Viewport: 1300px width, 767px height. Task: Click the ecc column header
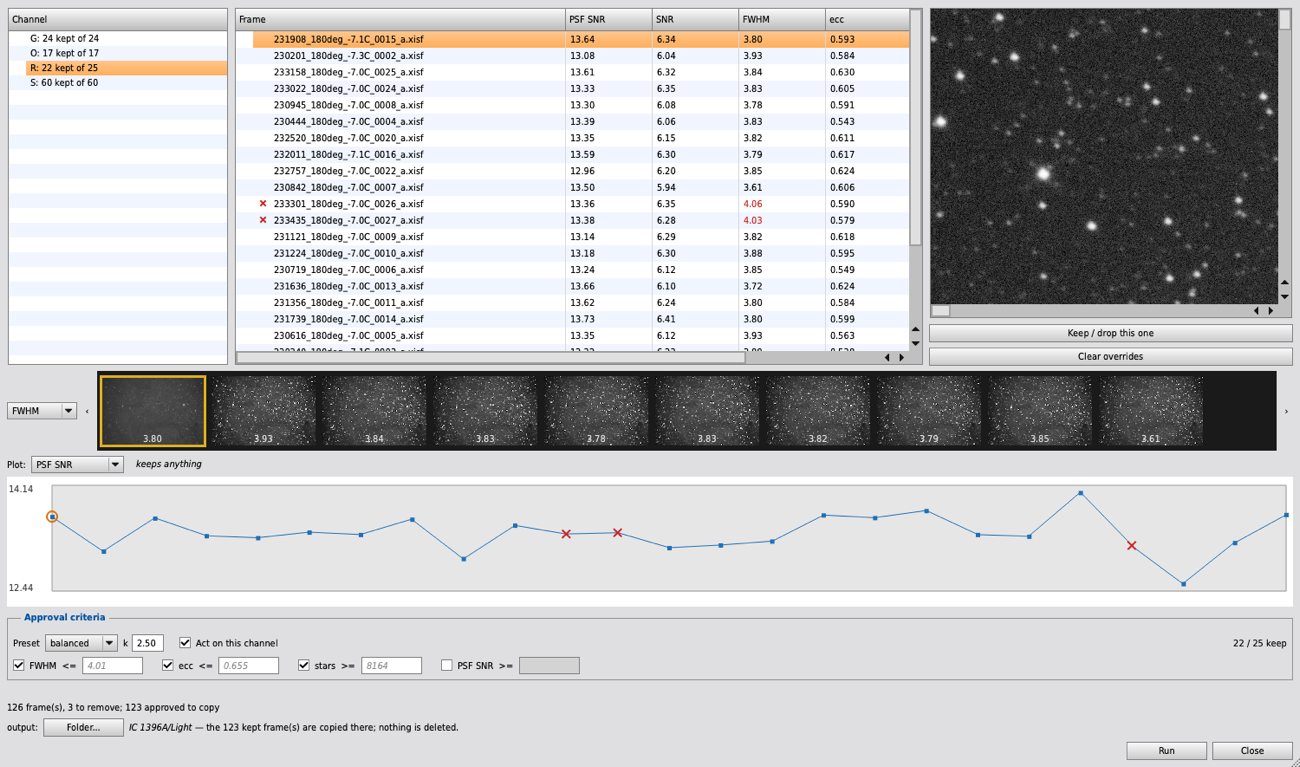point(867,19)
